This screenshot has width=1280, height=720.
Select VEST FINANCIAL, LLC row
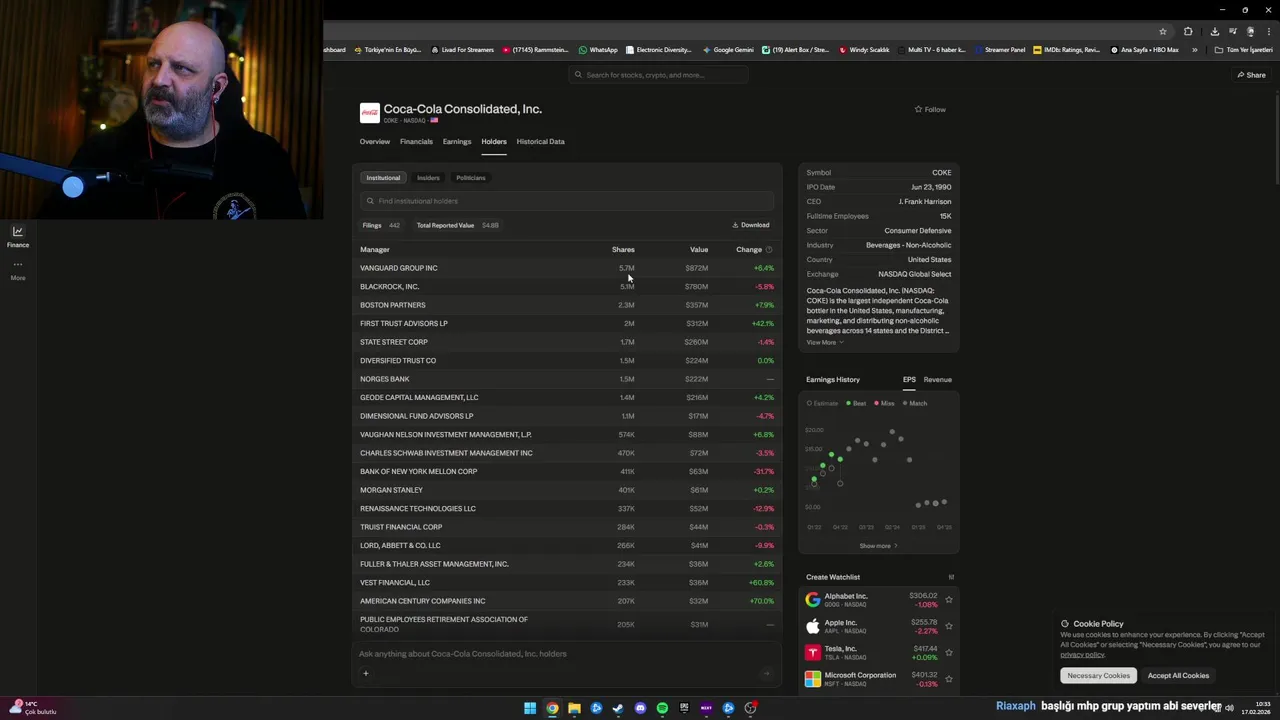pyautogui.click(x=567, y=583)
